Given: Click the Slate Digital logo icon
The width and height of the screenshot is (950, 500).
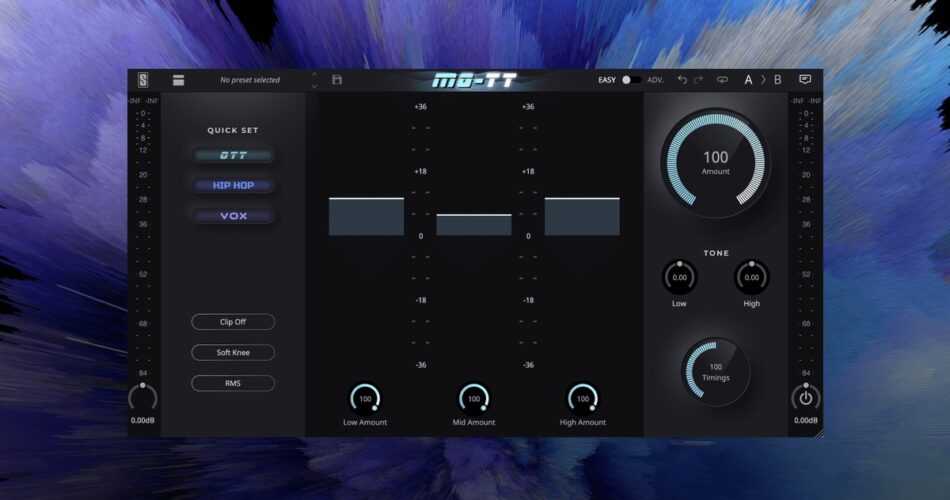Looking at the screenshot, I should click(143, 80).
